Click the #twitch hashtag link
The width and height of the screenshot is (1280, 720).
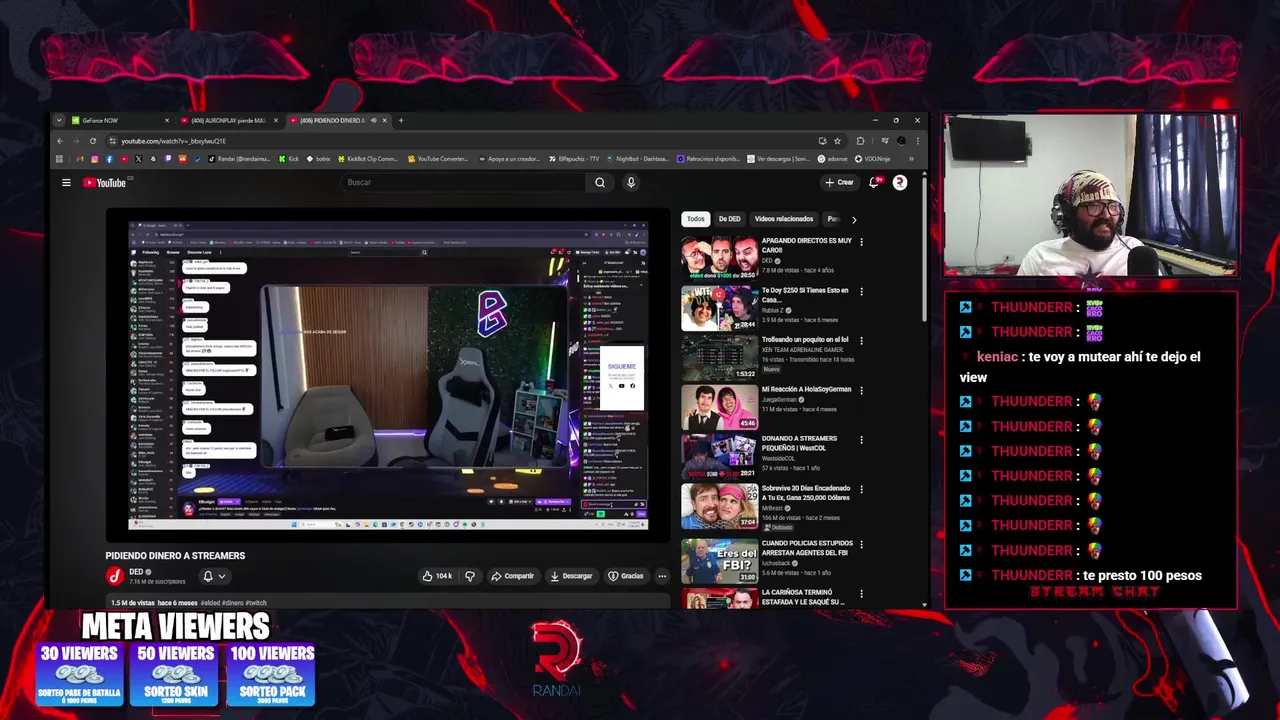click(256, 603)
